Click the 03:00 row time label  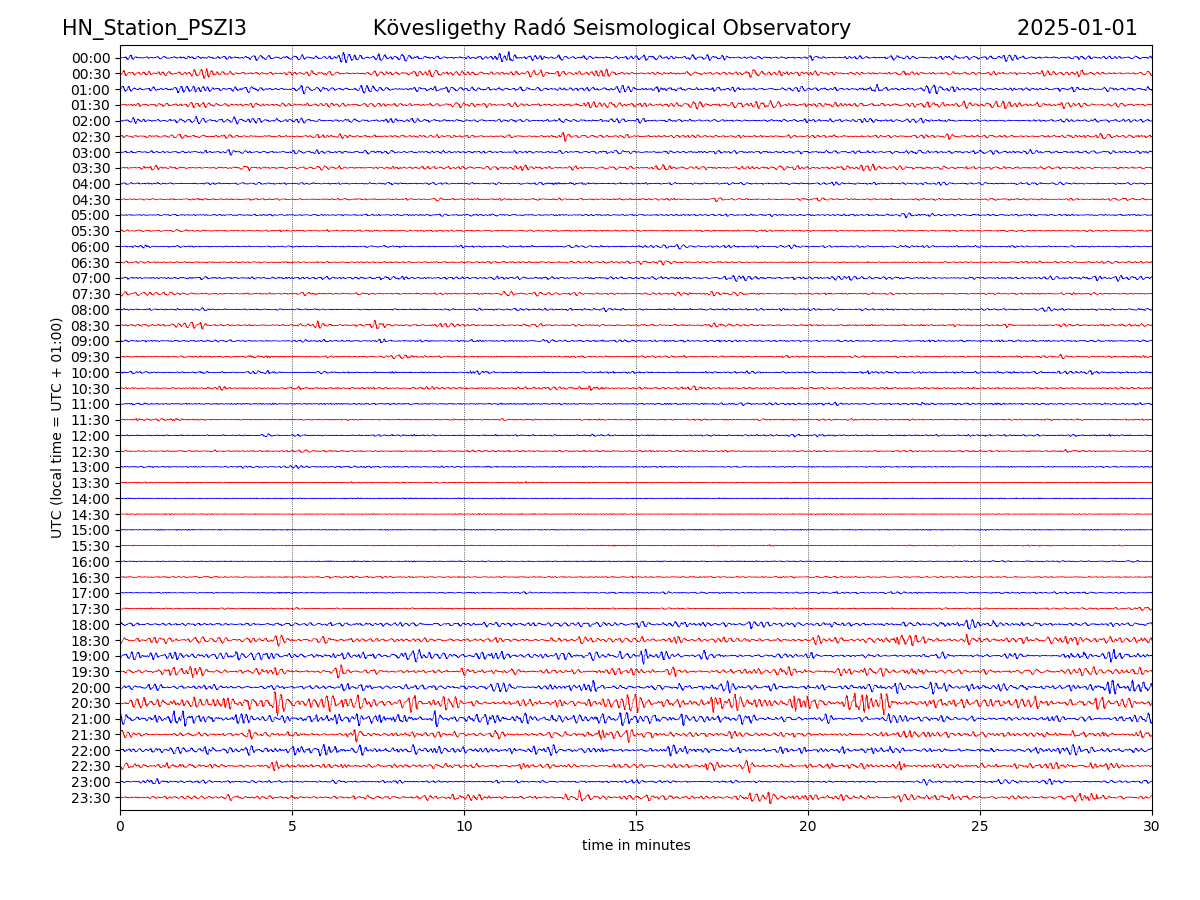(x=91, y=153)
